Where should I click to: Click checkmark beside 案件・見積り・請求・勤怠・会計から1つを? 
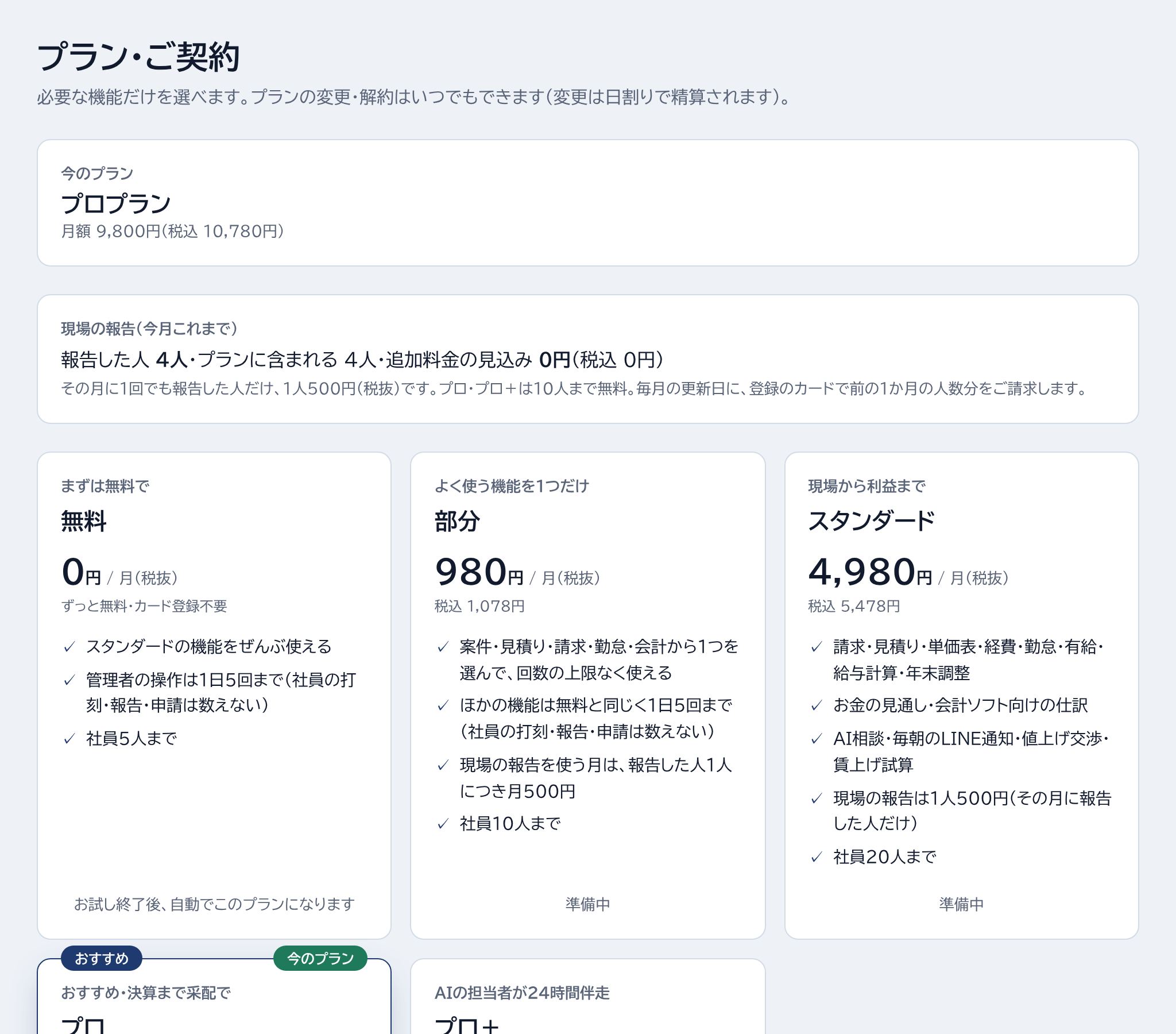pos(443,647)
